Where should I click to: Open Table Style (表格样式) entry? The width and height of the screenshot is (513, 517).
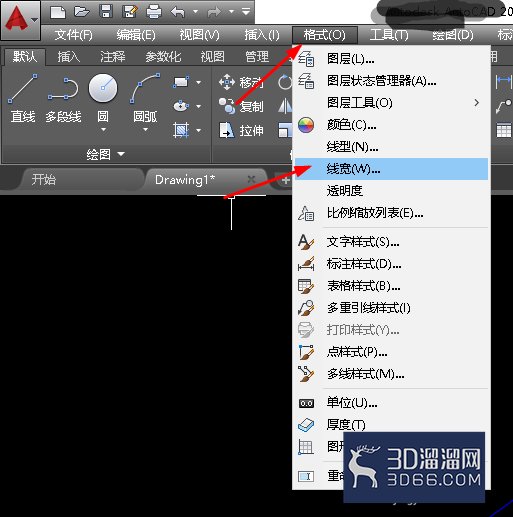[x=391, y=286]
